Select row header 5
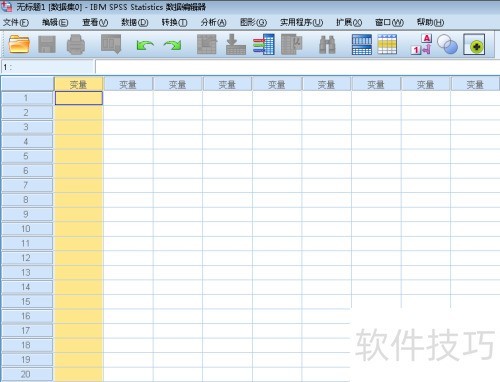 point(27,156)
